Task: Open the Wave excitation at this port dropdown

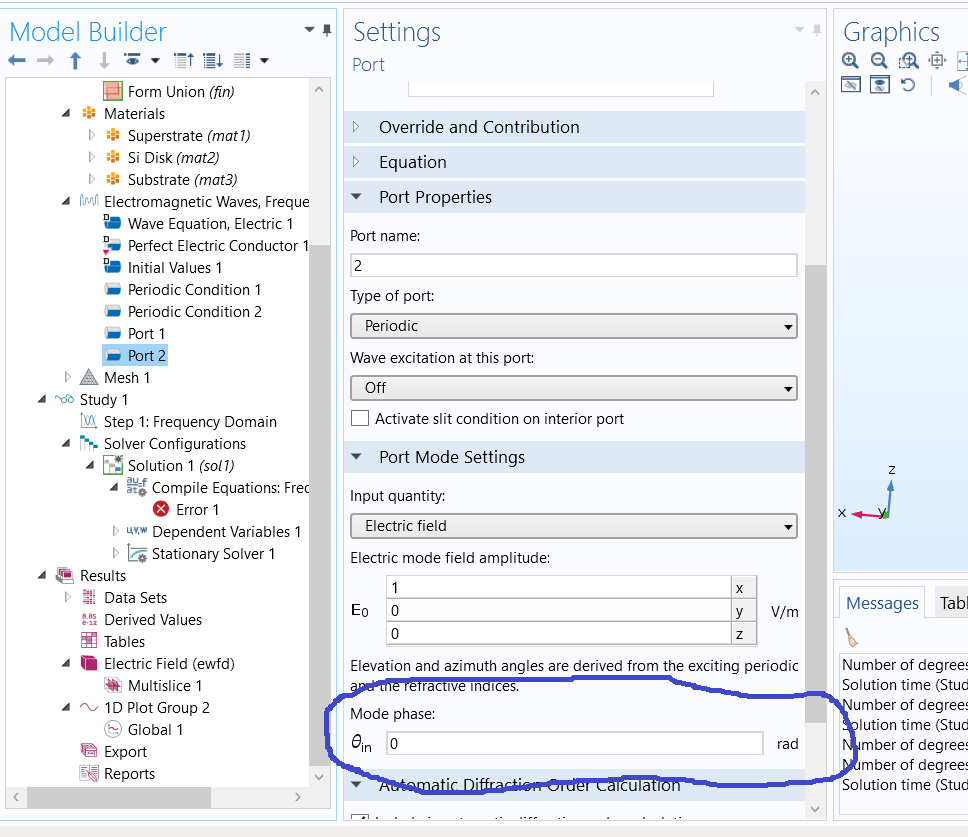Action: (573, 388)
